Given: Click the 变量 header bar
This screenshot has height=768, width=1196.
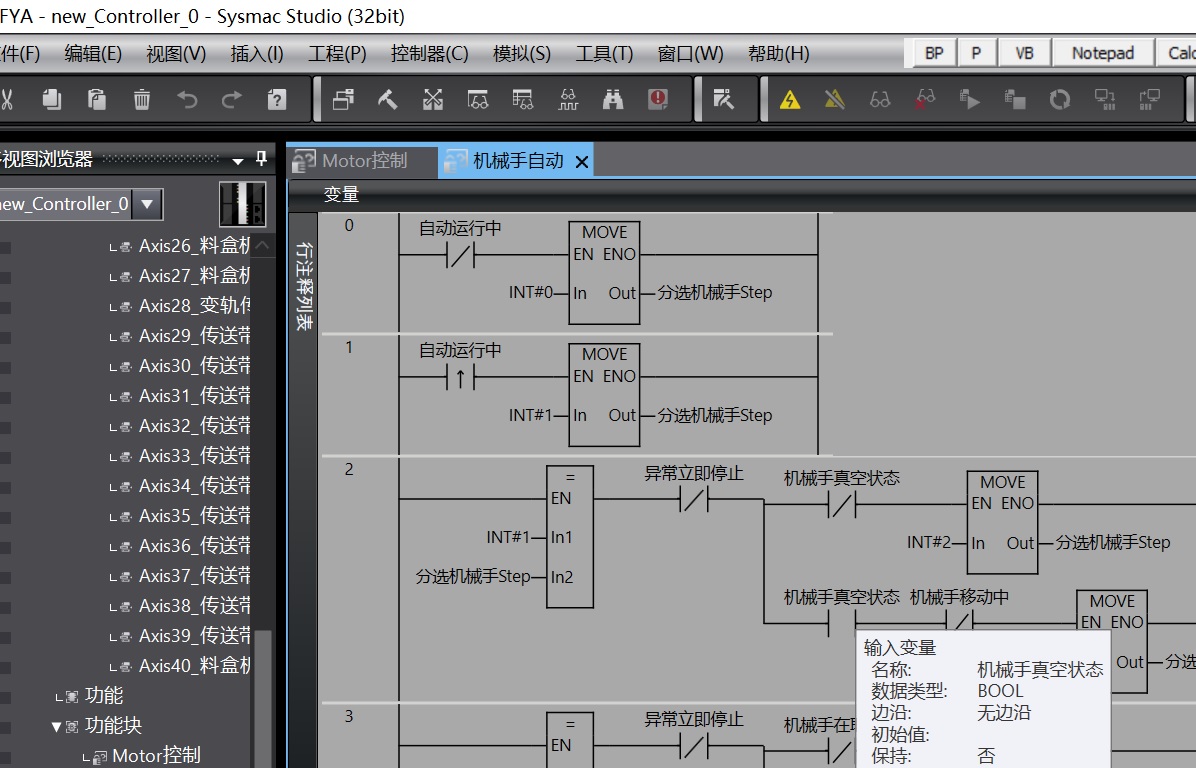Looking at the screenshot, I should (341, 195).
